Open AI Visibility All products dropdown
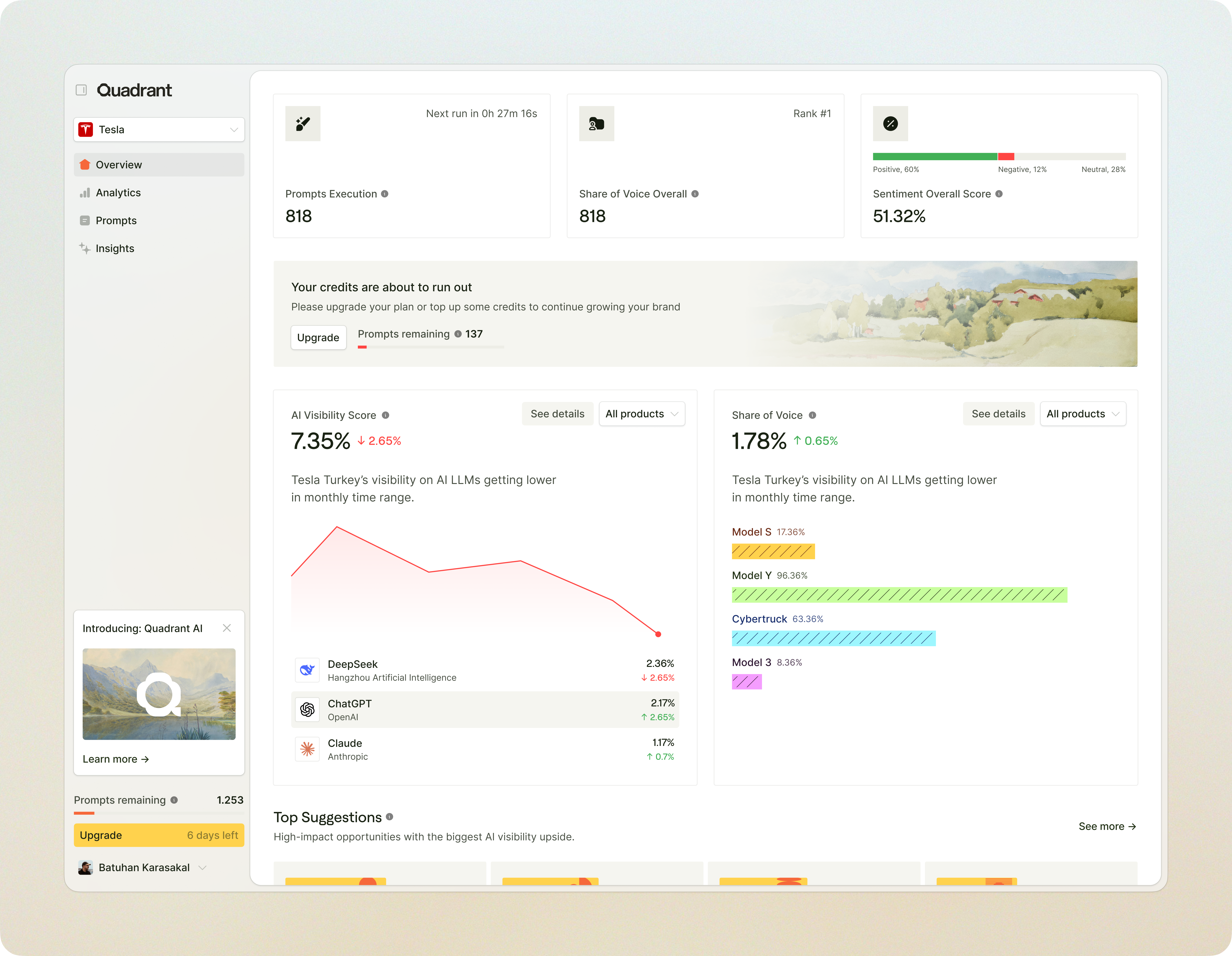The image size is (1232, 956). pos(642,414)
